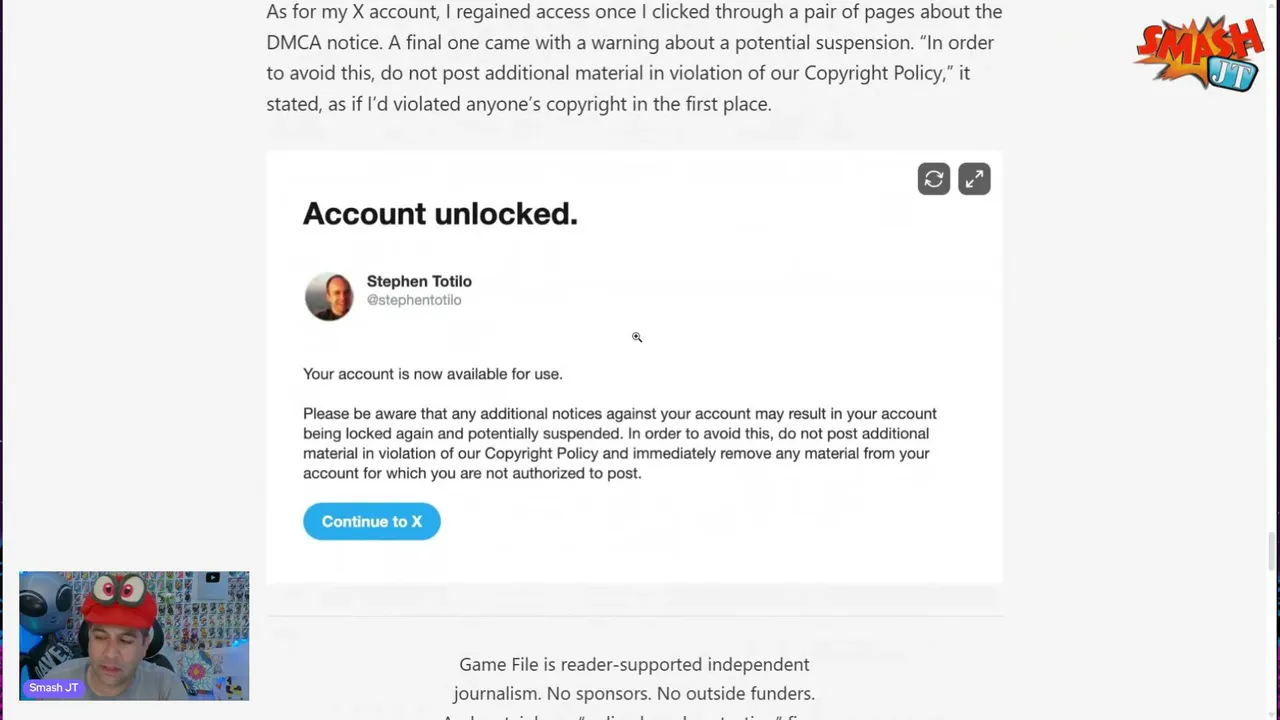The width and height of the screenshot is (1280, 720).
Task: Click the refresh icon on the embedded image
Action: click(934, 179)
